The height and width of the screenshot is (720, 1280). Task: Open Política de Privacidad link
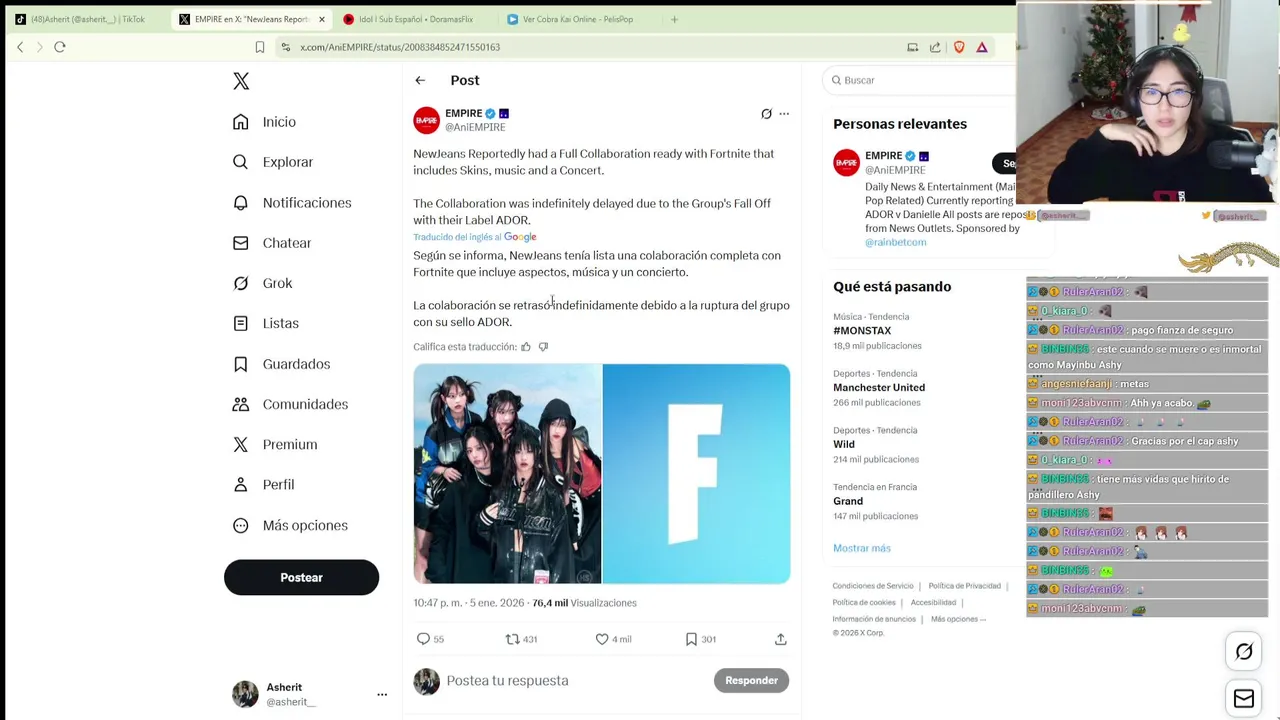coord(964,586)
